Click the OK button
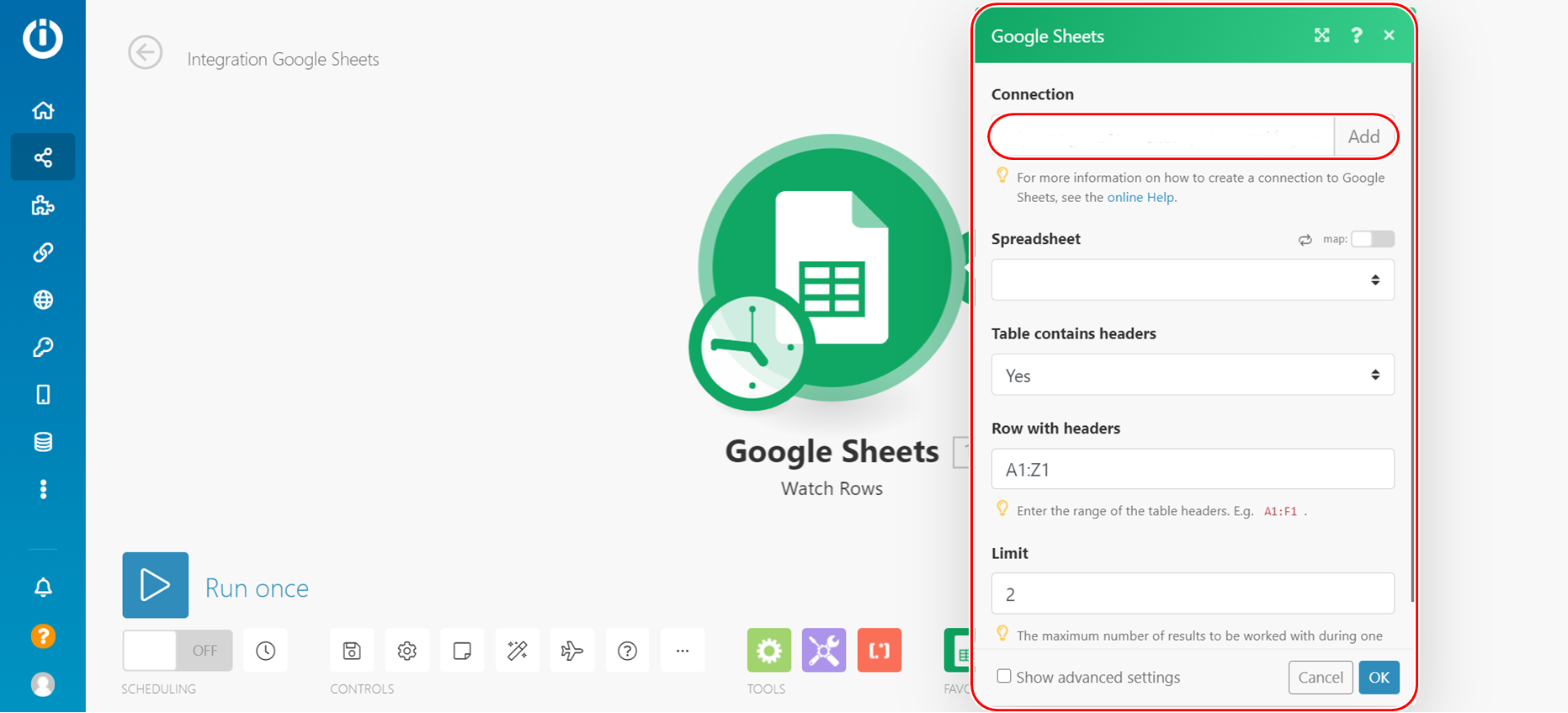 1379,677
